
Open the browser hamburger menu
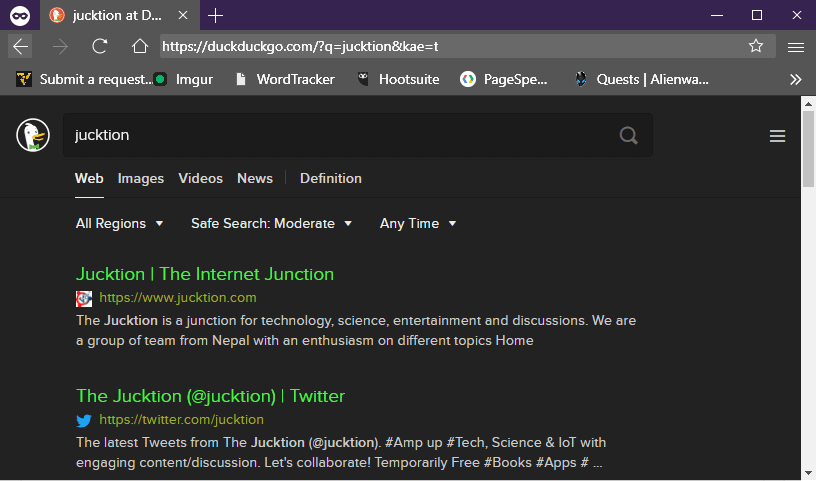click(796, 47)
